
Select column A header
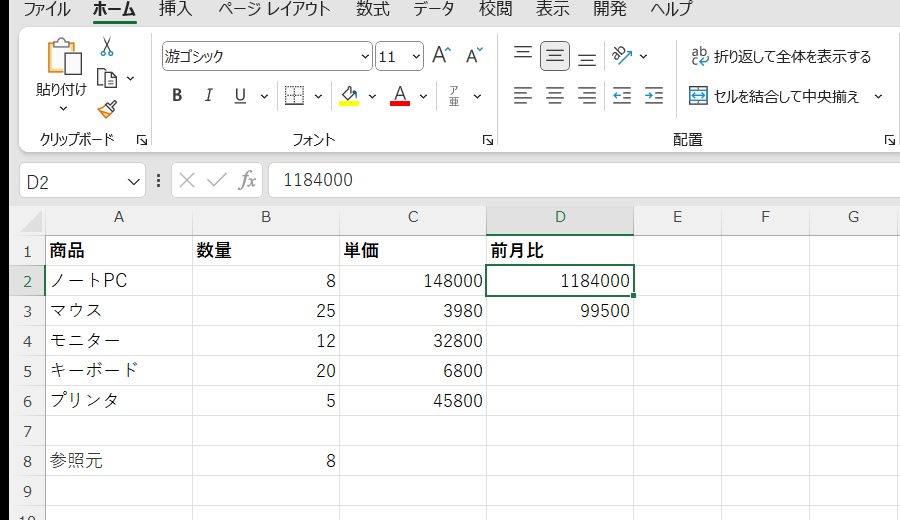pyautogui.click(x=119, y=217)
